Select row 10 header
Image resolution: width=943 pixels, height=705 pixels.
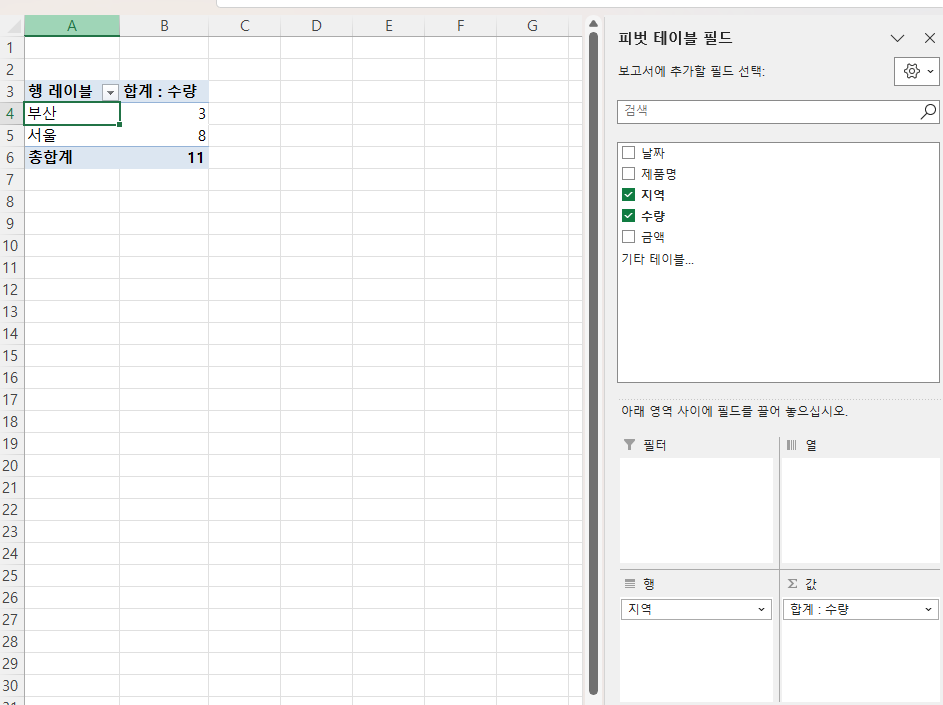[11, 245]
